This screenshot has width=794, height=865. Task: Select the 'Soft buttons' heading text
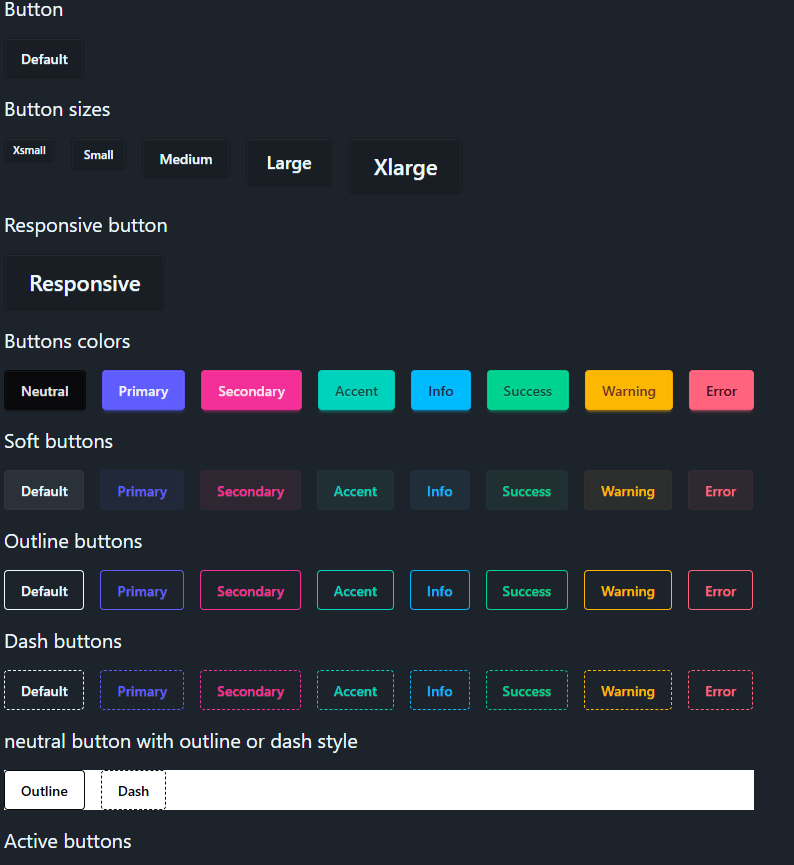(x=58, y=441)
